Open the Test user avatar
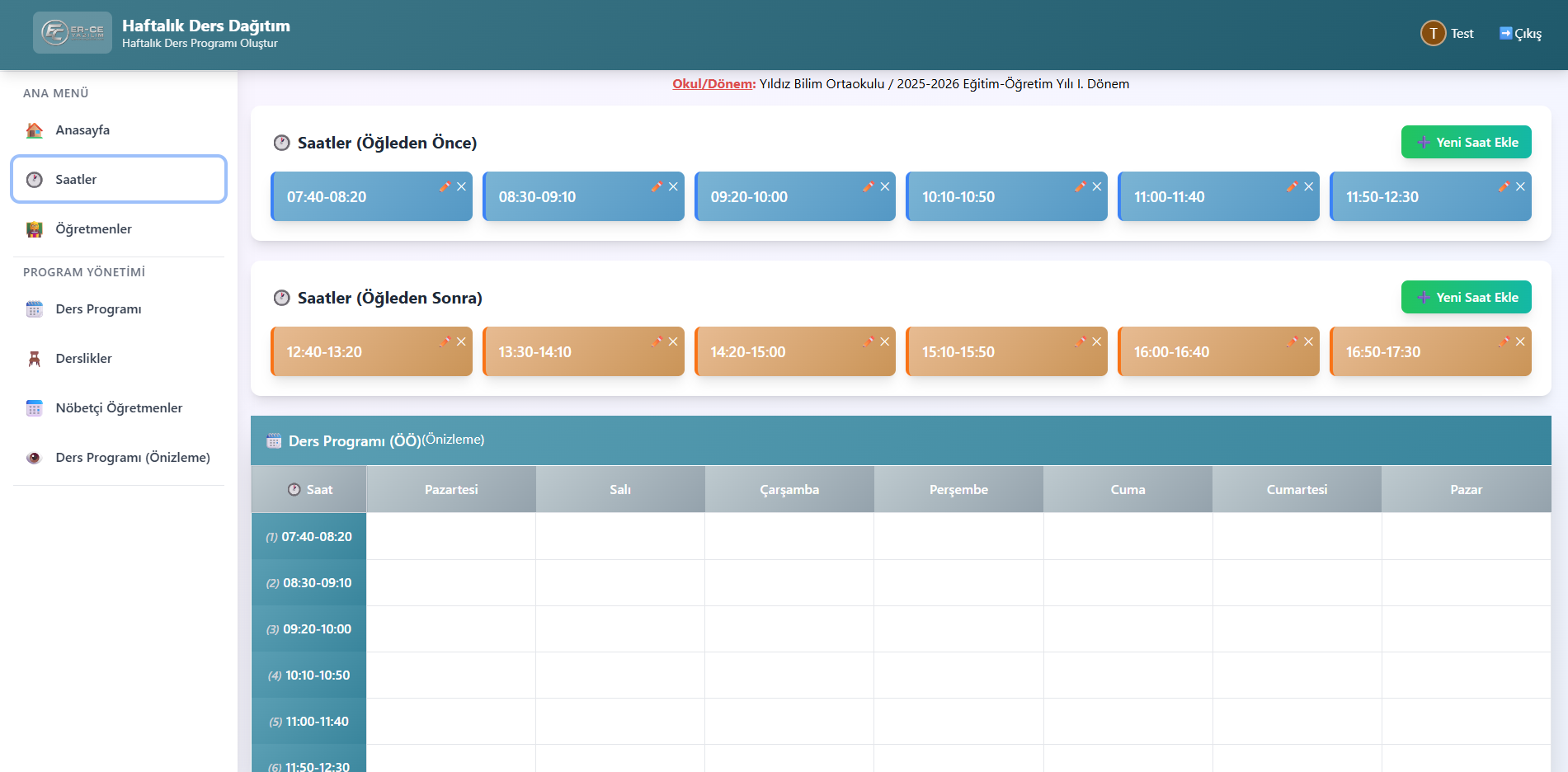This screenshot has width=1568, height=772. pos(1433,33)
